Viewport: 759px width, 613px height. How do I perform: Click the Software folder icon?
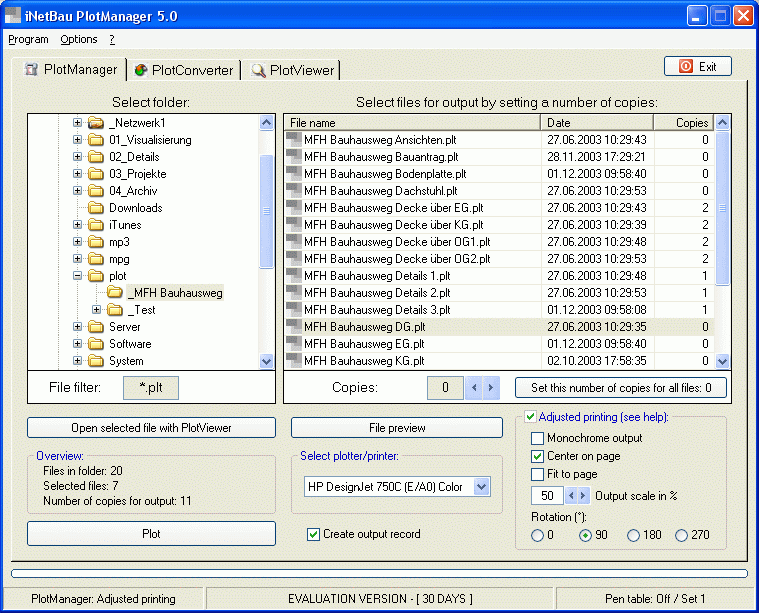[x=96, y=344]
